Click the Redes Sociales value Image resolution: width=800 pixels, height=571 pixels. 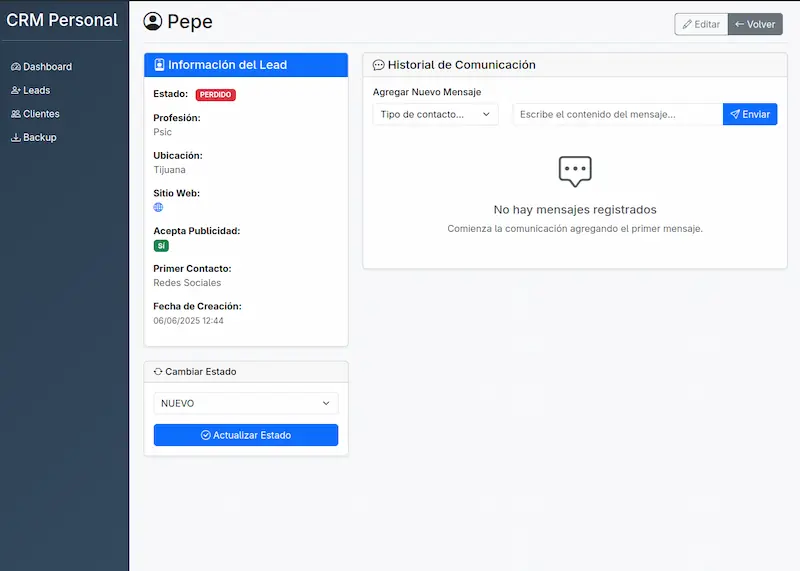[x=187, y=283]
